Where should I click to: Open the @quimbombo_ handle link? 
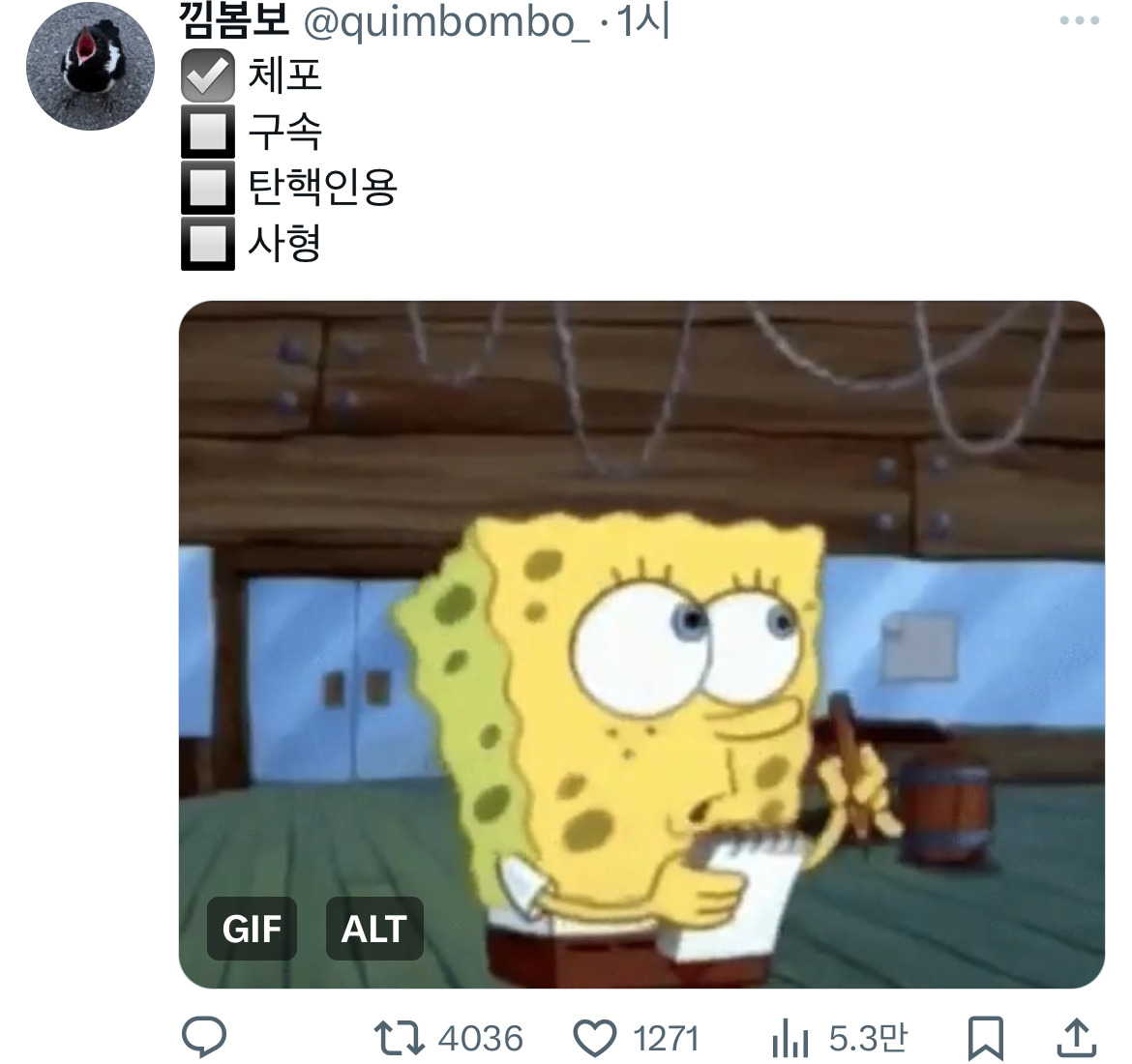pyautogui.click(x=445, y=21)
